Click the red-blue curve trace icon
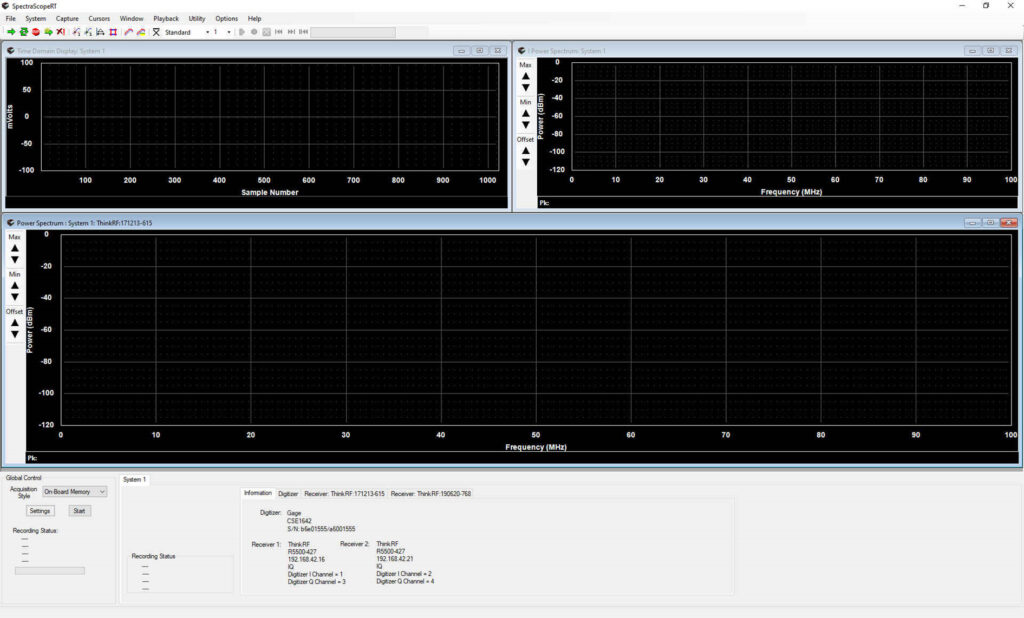 (129, 32)
